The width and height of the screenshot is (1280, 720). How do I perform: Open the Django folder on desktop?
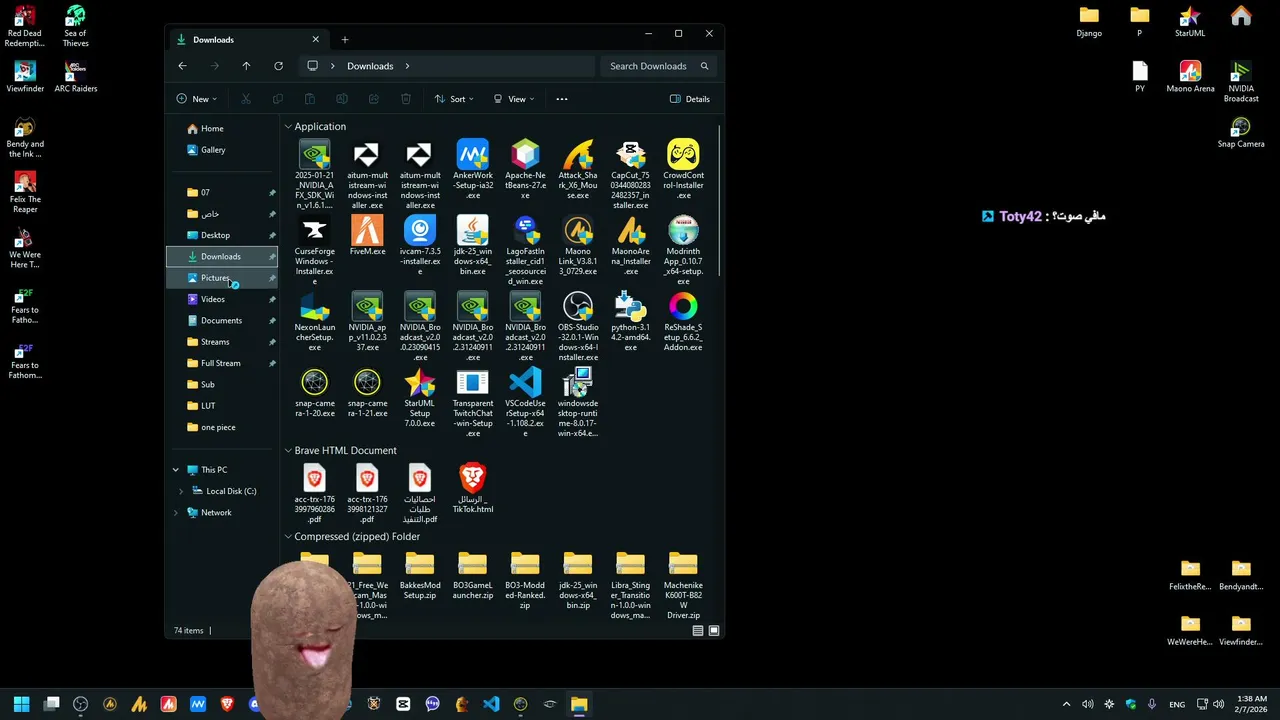pos(1089,21)
